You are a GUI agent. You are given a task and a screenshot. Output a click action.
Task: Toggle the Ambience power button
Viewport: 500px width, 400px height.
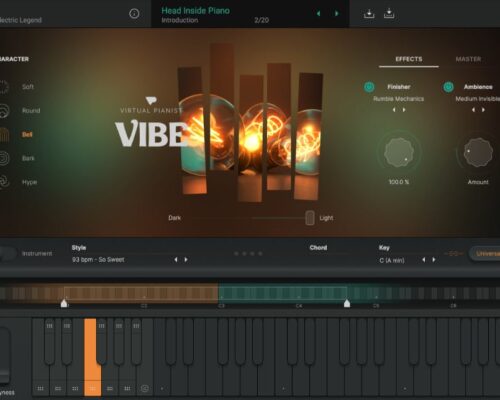click(x=448, y=87)
